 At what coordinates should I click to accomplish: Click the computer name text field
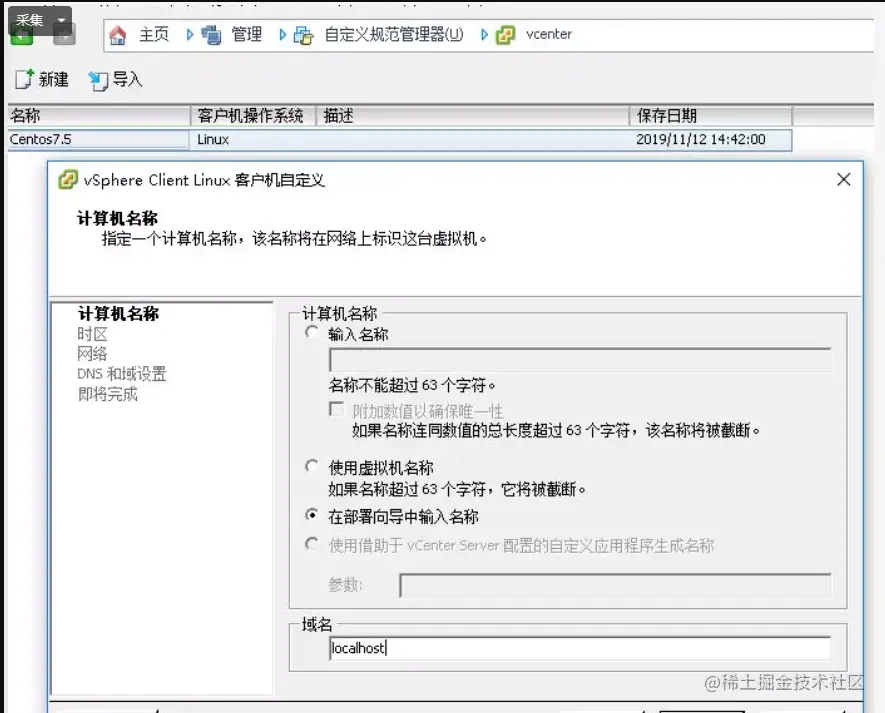pyautogui.click(x=580, y=360)
